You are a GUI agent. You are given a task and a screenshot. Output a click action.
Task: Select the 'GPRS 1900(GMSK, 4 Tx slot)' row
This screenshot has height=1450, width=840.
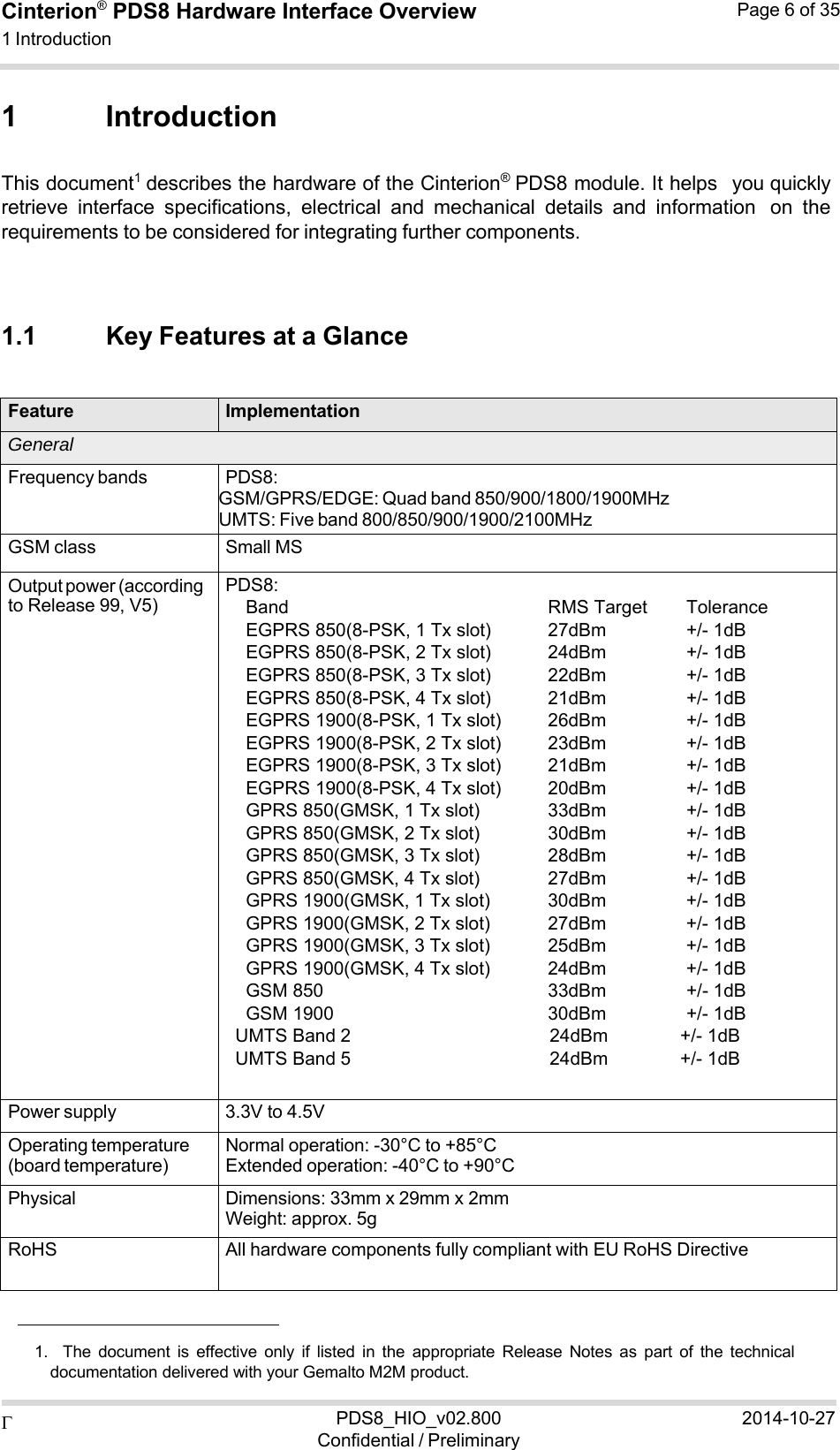point(496,968)
